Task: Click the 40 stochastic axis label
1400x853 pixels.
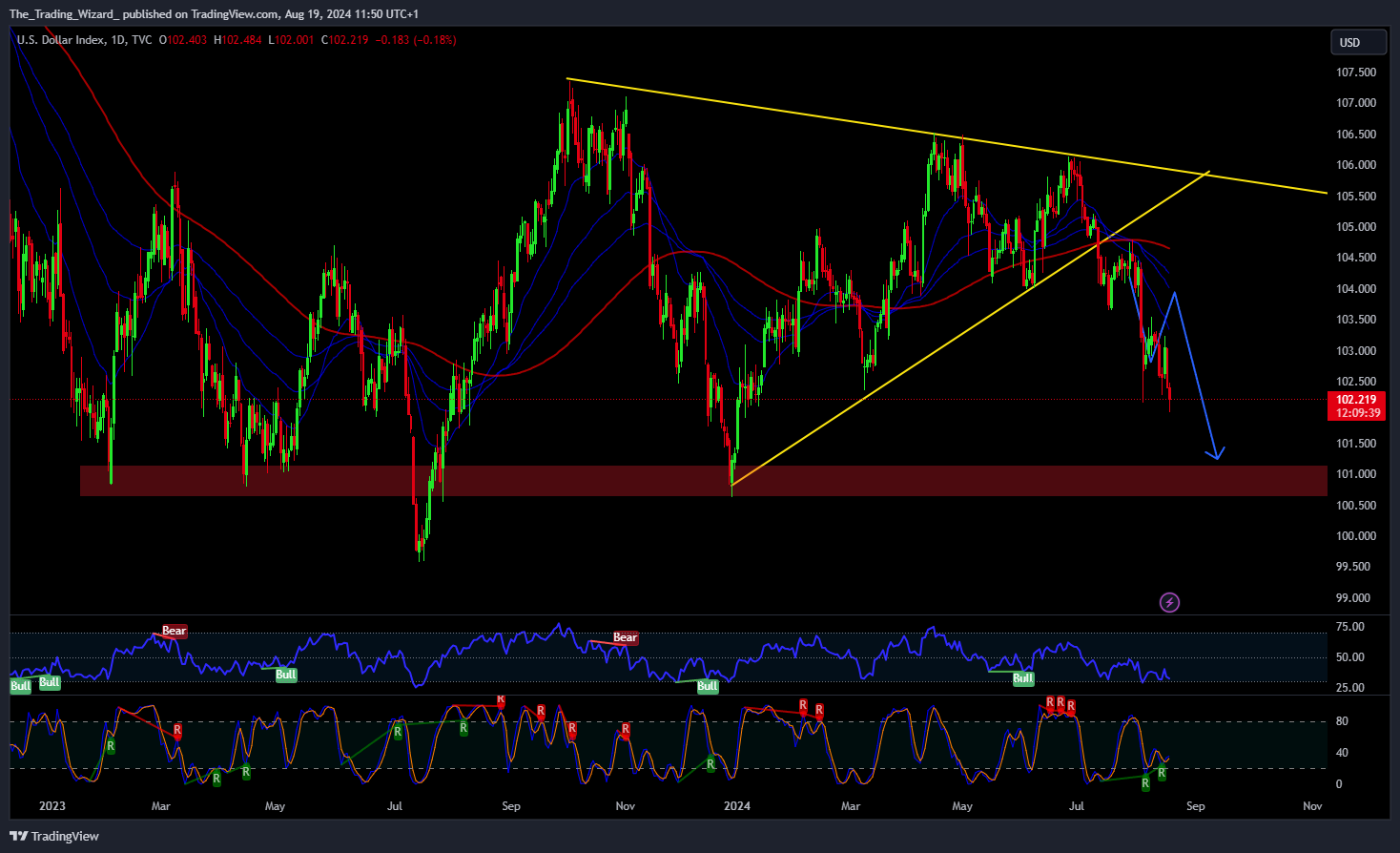Action: [x=1342, y=753]
